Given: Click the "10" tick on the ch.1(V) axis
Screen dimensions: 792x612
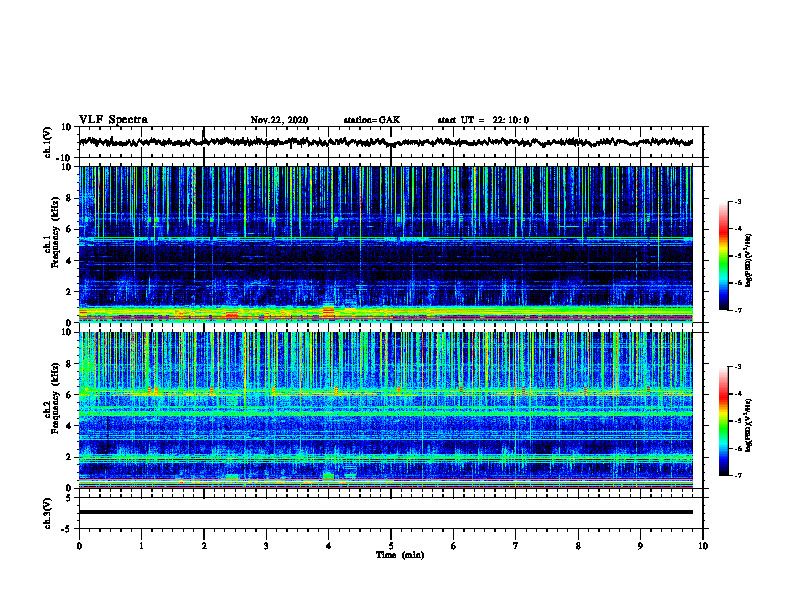Looking at the screenshot, I should click(x=67, y=127).
